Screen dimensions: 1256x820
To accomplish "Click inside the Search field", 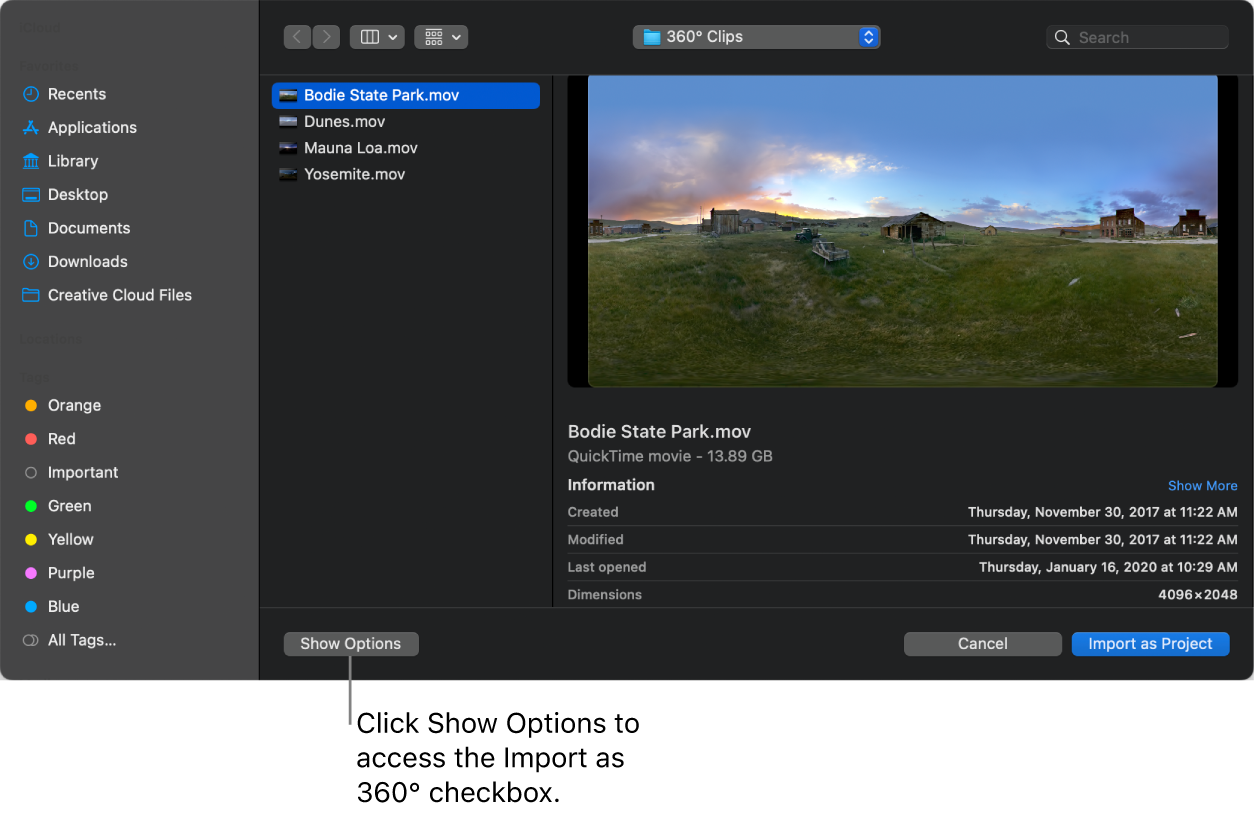I will coord(1137,36).
